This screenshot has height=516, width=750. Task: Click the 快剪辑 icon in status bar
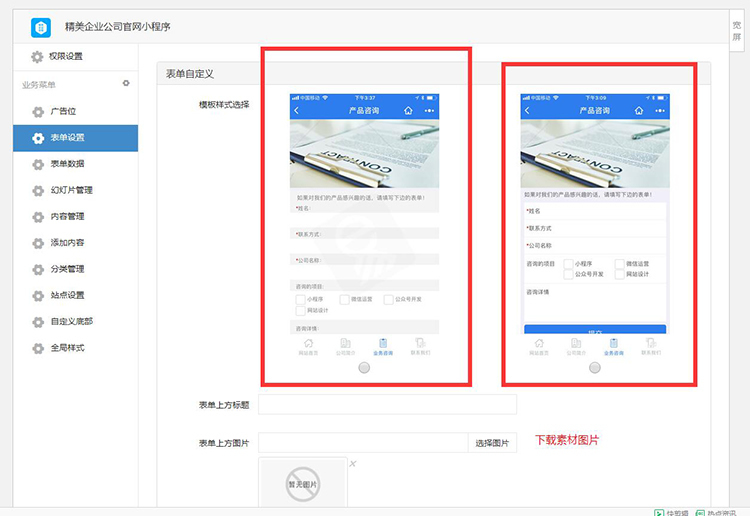659,510
